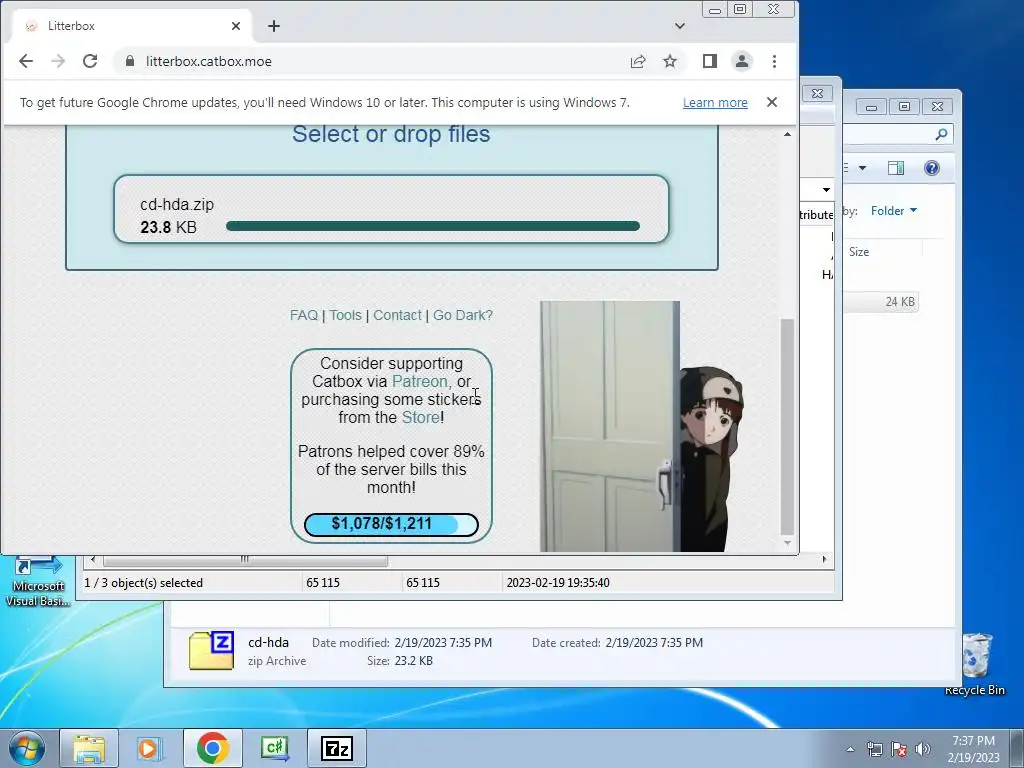Screen dimensions: 1024x768
Task: Switch to Chrome in the taskbar
Action: click(212, 748)
